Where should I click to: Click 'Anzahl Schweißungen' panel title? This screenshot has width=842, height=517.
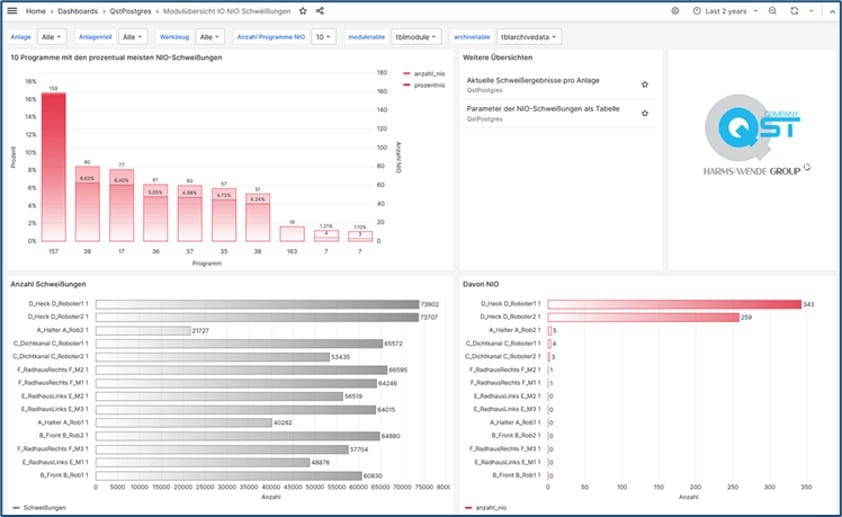pyautogui.click(x=48, y=284)
